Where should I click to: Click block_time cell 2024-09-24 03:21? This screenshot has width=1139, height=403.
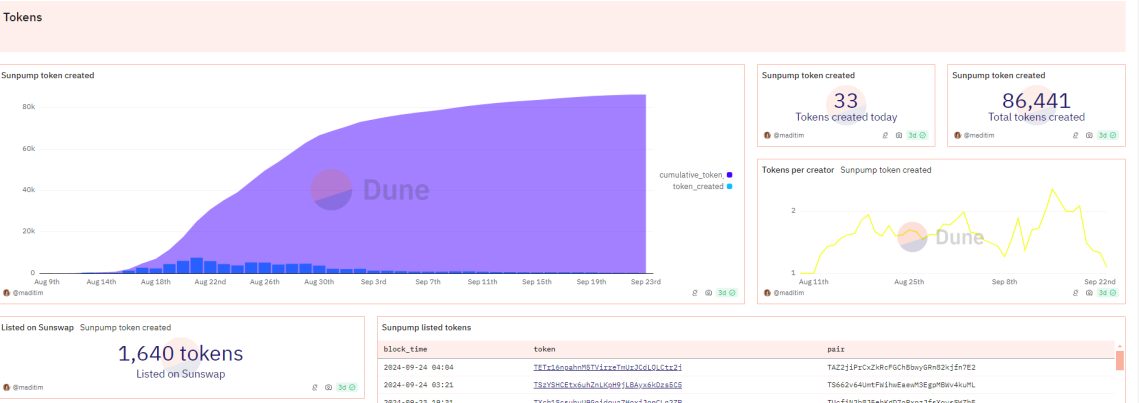tap(418, 384)
